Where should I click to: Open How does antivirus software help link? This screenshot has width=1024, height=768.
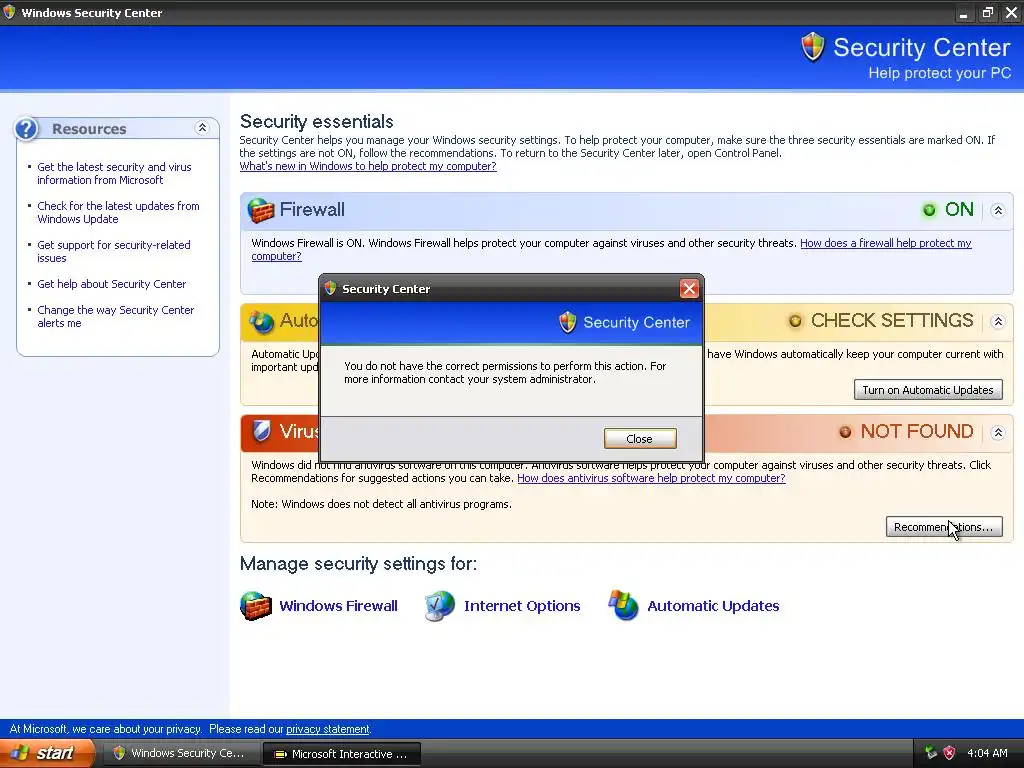651,478
